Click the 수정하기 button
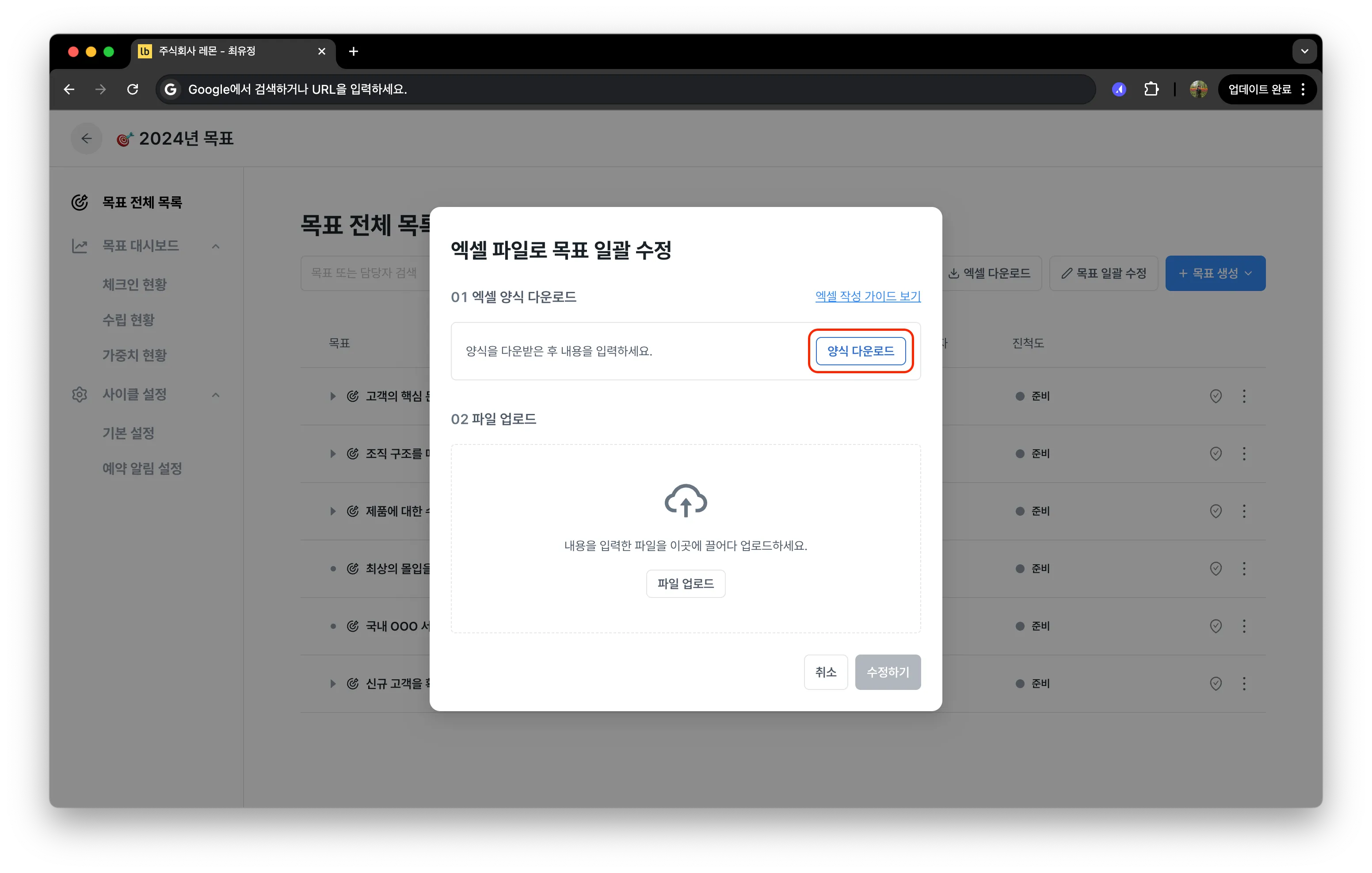Viewport: 1372px width, 873px height. (888, 672)
